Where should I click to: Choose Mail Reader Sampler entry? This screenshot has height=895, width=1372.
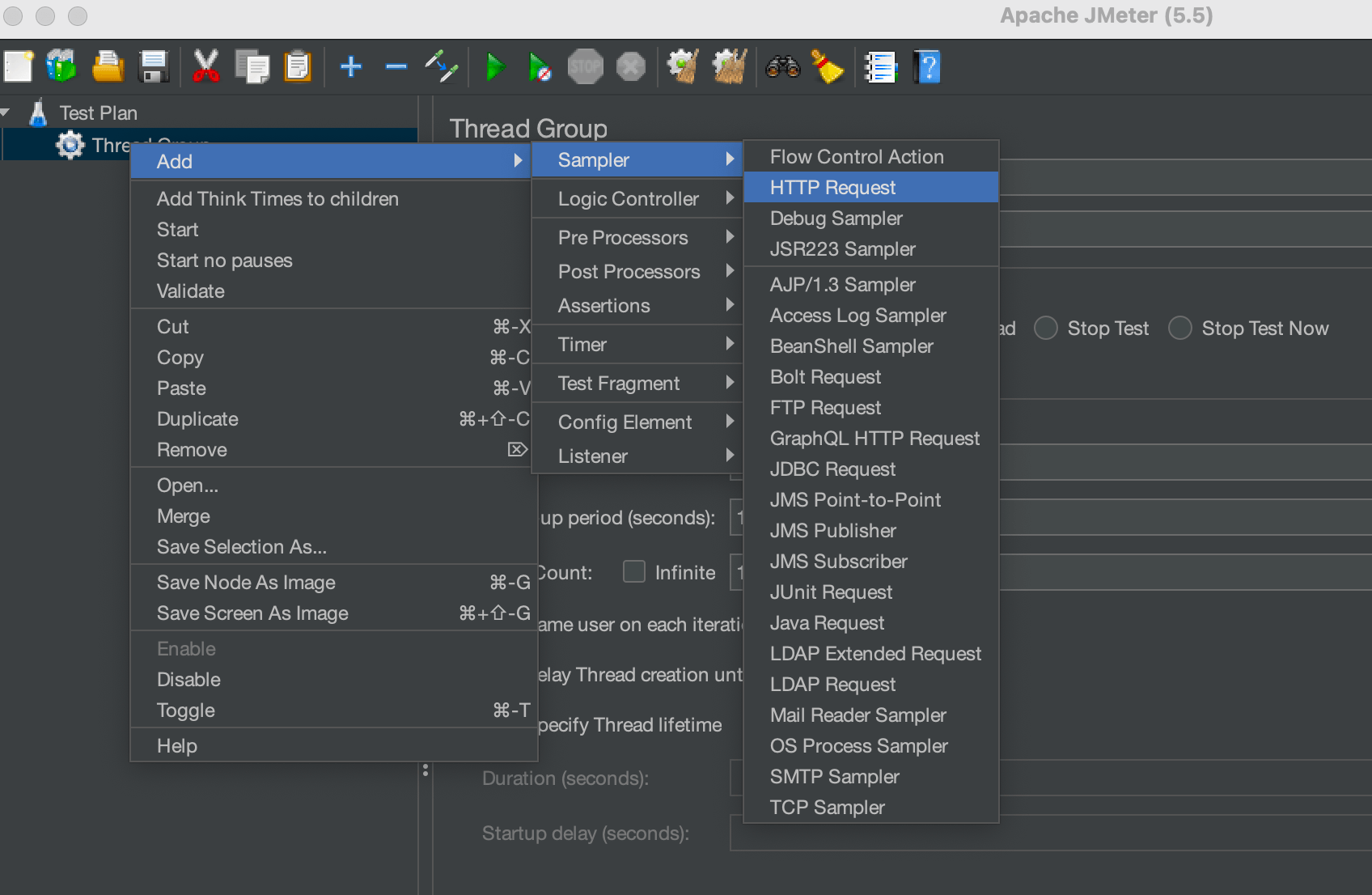871,715
